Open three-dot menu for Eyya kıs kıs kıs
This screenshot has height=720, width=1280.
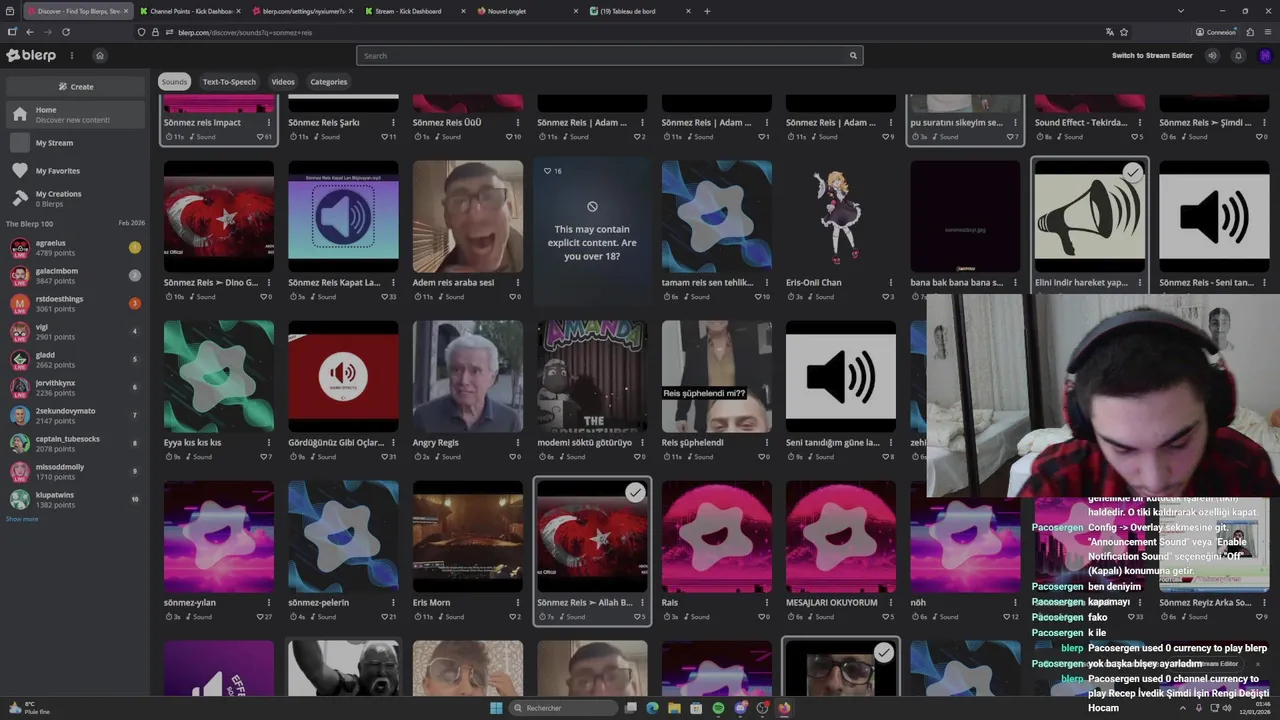(x=269, y=443)
